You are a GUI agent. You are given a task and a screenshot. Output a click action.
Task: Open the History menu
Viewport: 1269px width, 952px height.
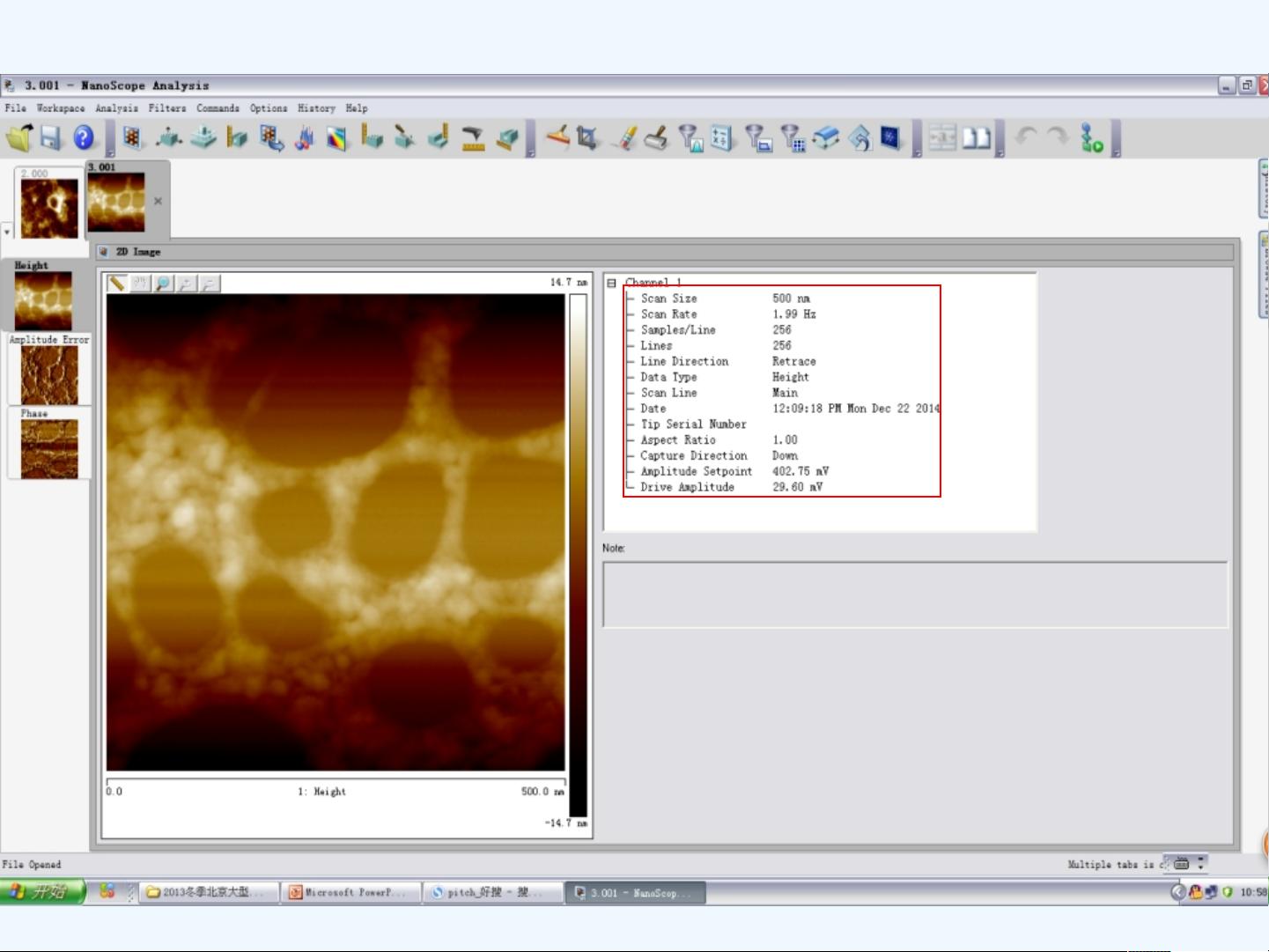point(316,108)
